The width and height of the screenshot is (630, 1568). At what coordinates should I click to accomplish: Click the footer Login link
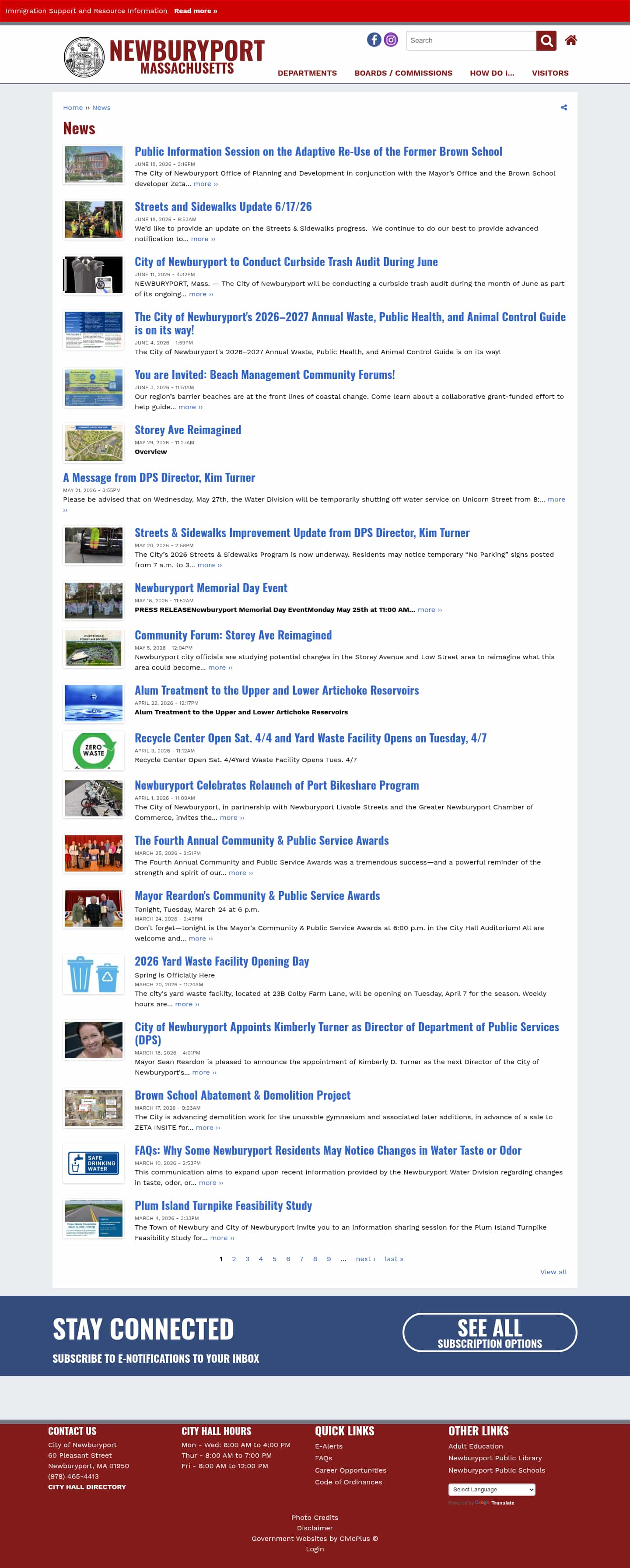(x=315, y=1549)
